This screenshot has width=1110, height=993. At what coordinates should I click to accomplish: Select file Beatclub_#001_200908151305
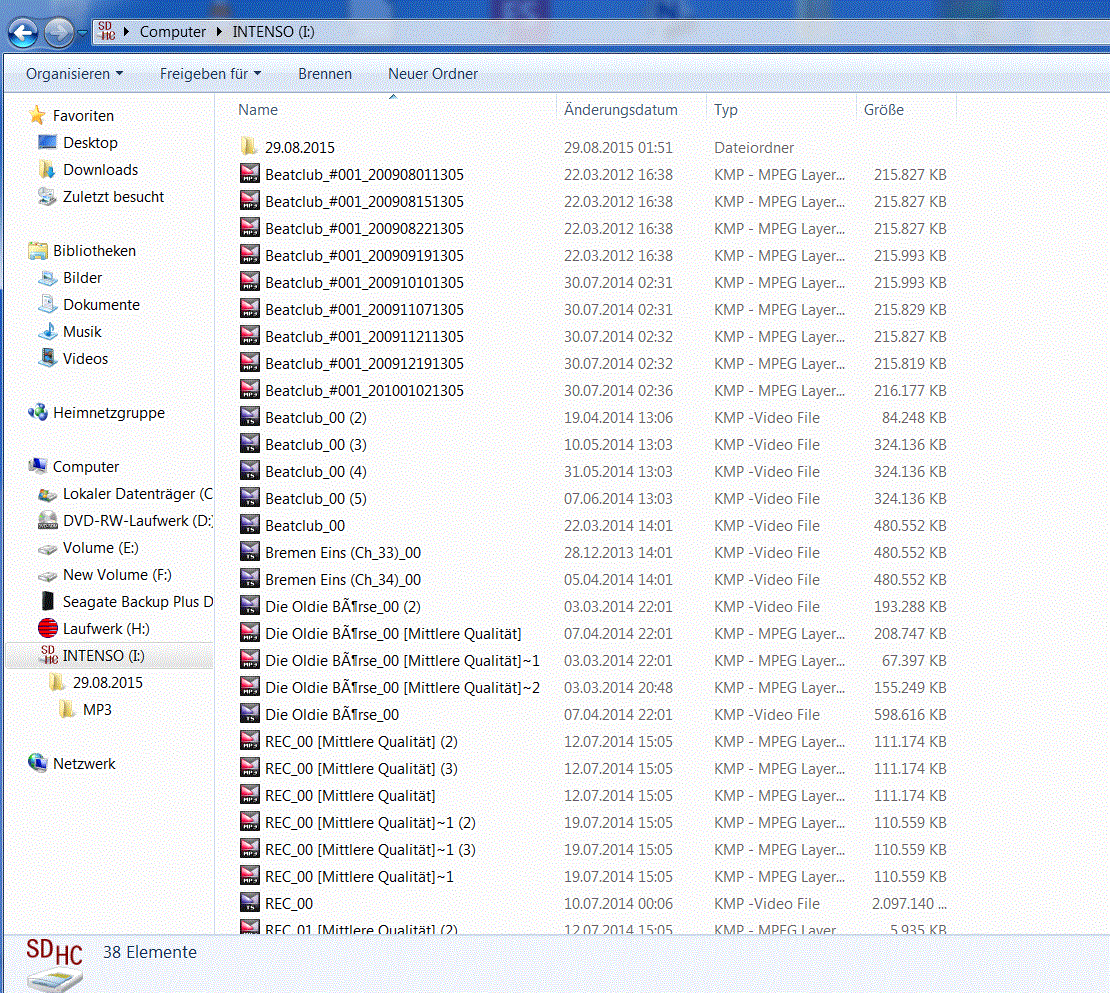(x=365, y=202)
